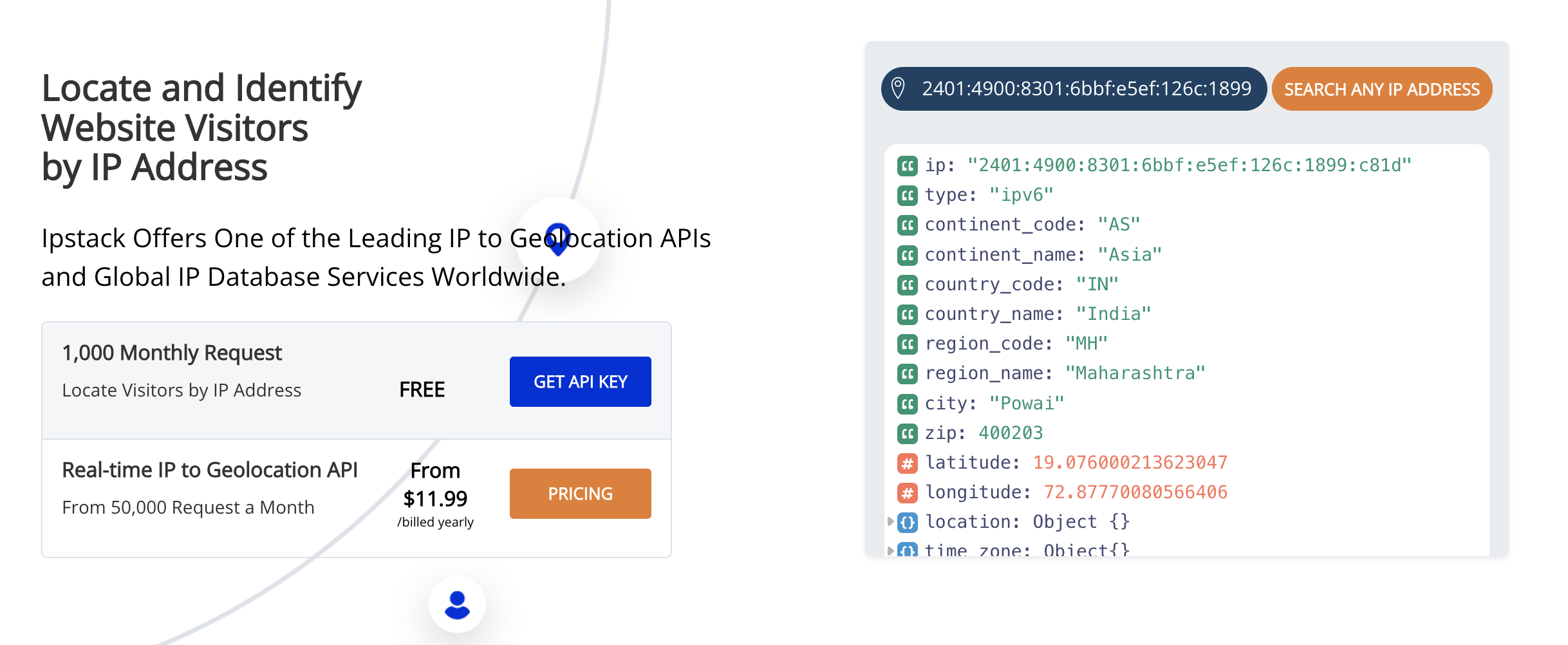Select the country_code value "IN"
Viewport: 1568px width, 645px height.
tap(1097, 285)
